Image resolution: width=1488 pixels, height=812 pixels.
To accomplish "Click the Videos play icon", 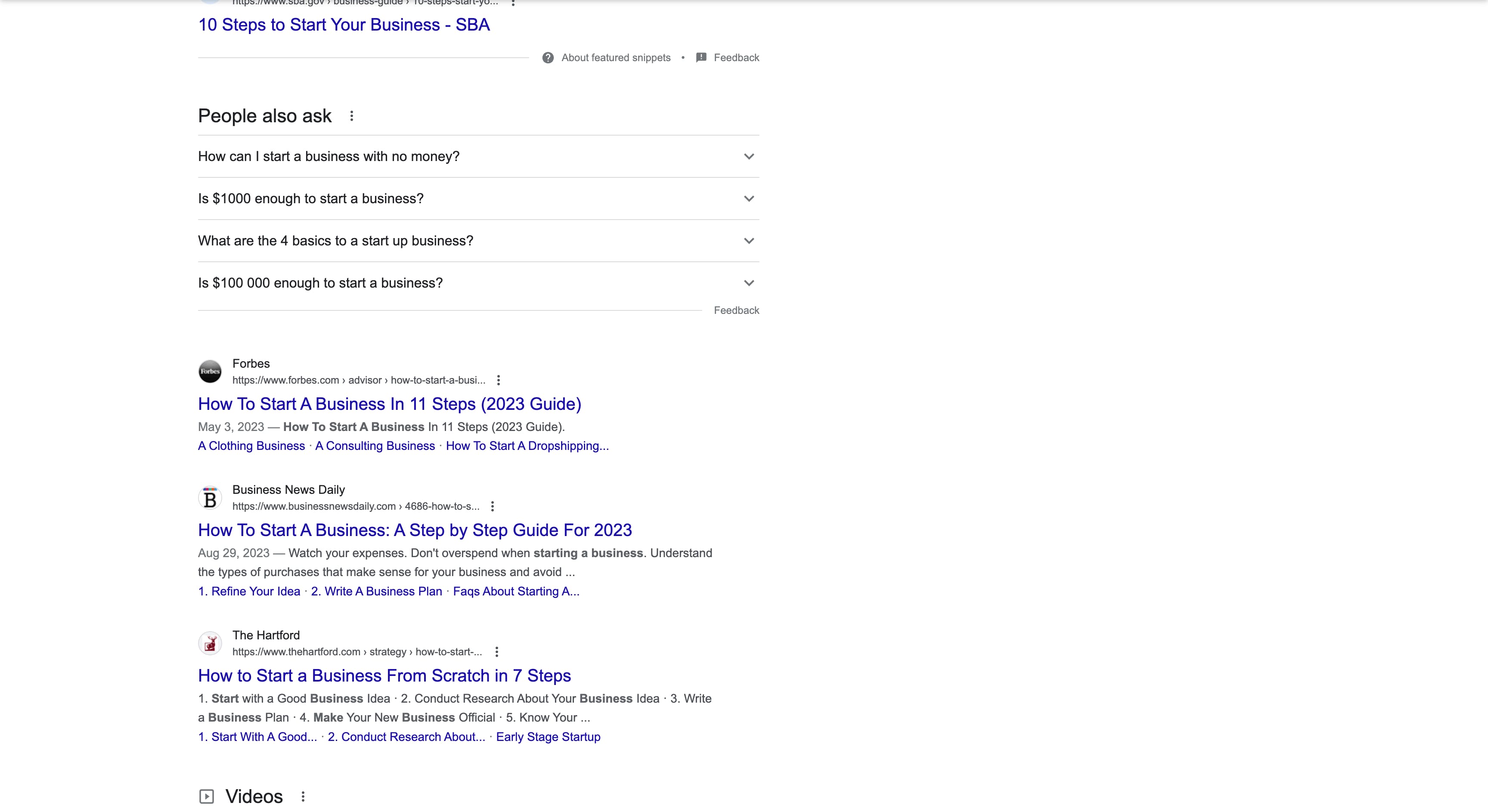I will 206,797.
